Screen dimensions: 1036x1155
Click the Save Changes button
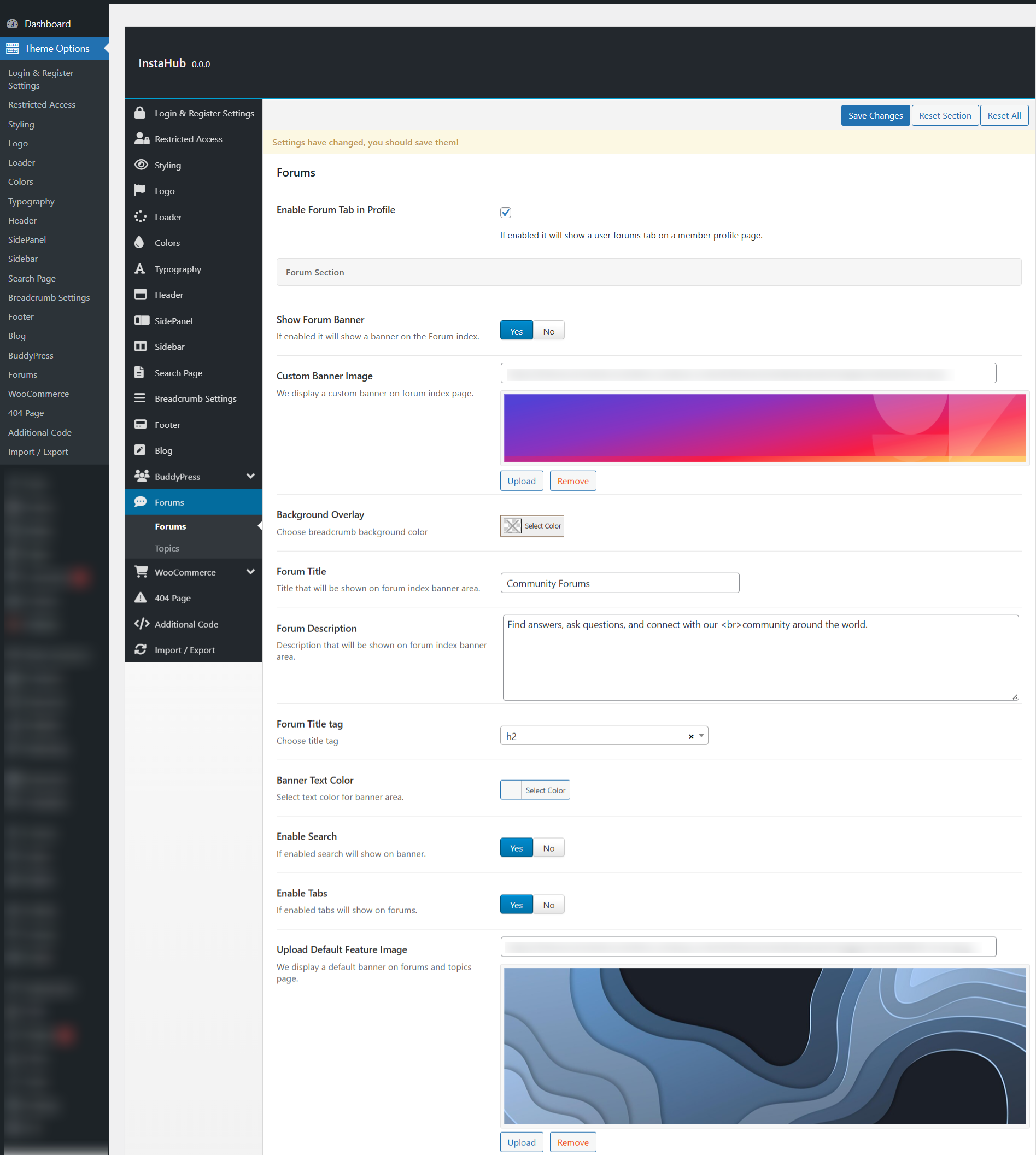[x=875, y=115]
